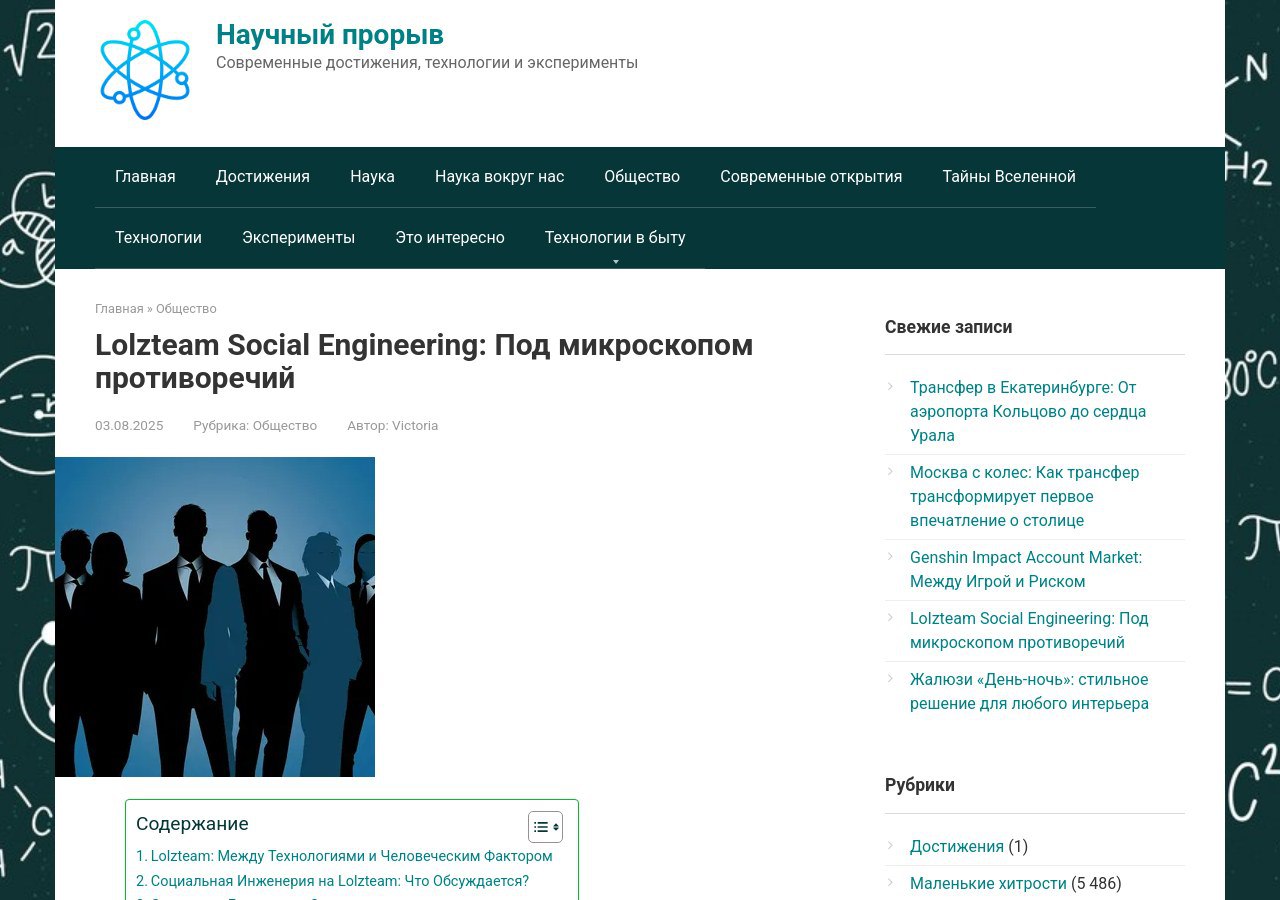1280x900 pixels.
Task: Open Современные открытия menu item
Action: (x=811, y=177)
